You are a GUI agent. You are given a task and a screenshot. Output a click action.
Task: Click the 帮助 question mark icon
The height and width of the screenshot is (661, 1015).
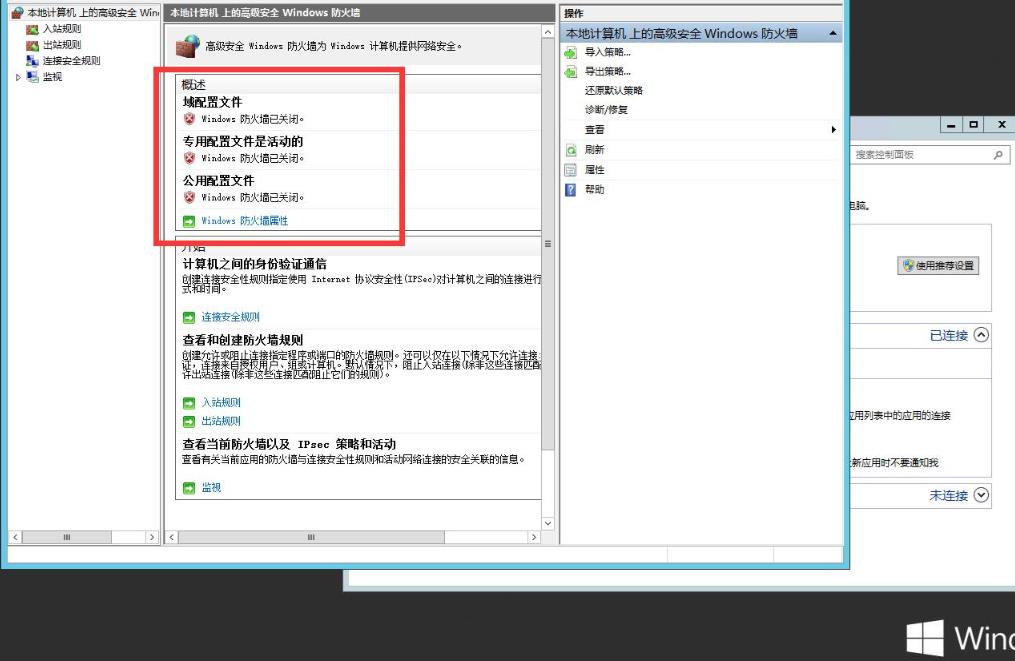click(571, 190)
